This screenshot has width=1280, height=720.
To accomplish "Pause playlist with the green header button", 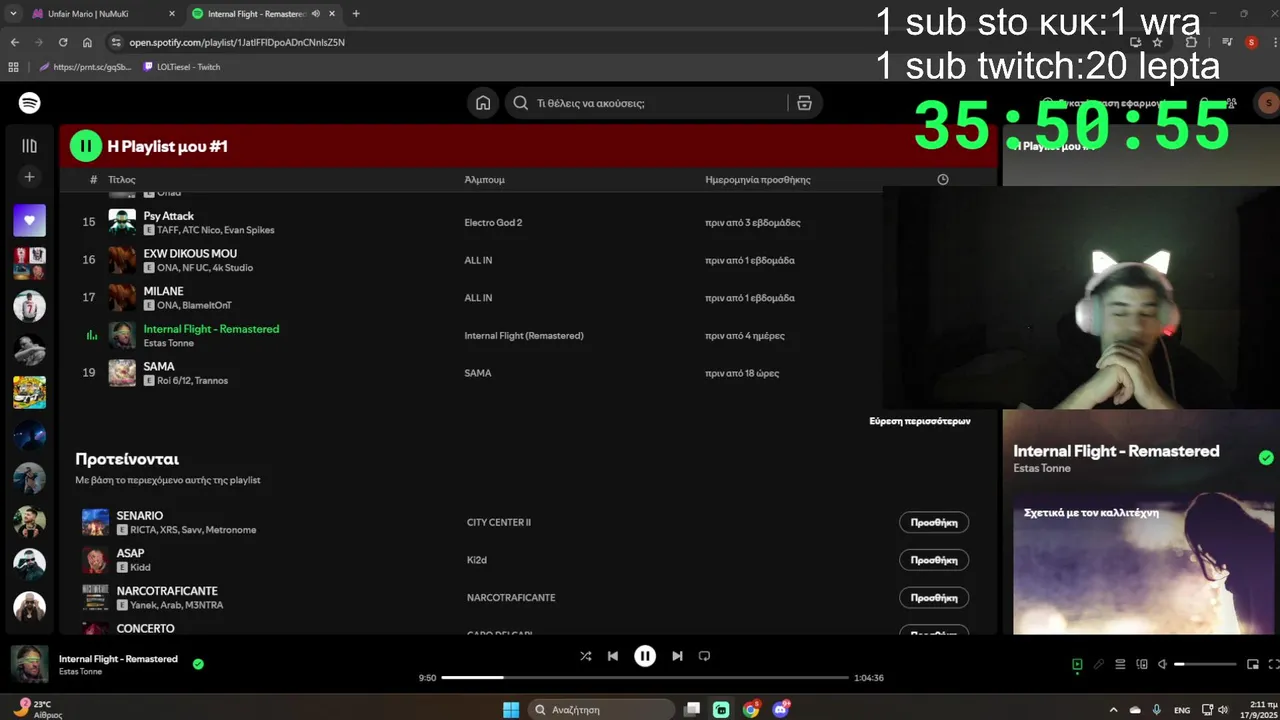I will [x=86, y=146].
